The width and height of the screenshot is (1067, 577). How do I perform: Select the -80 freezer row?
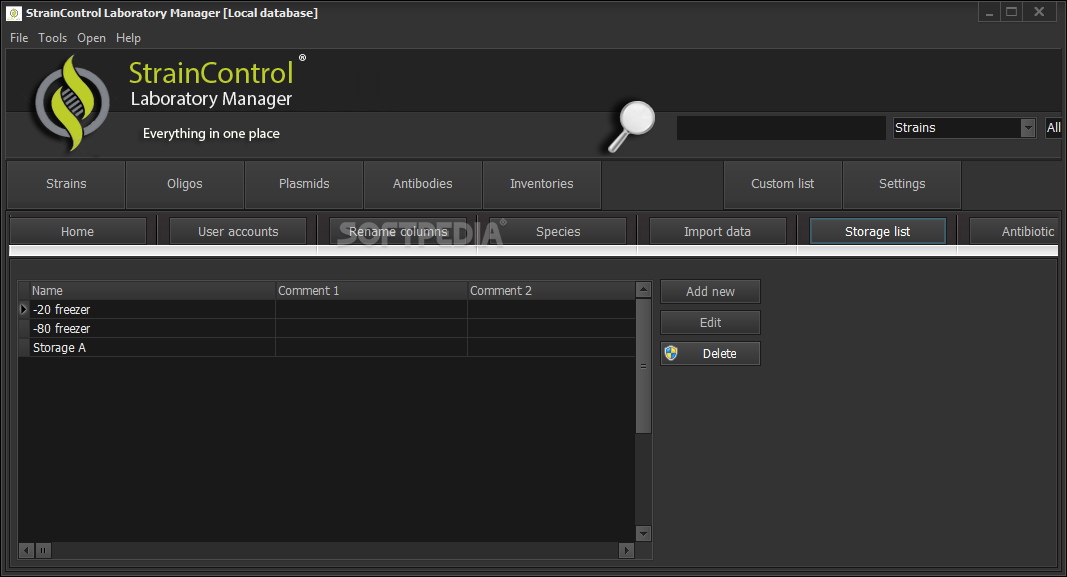point(327,329)
